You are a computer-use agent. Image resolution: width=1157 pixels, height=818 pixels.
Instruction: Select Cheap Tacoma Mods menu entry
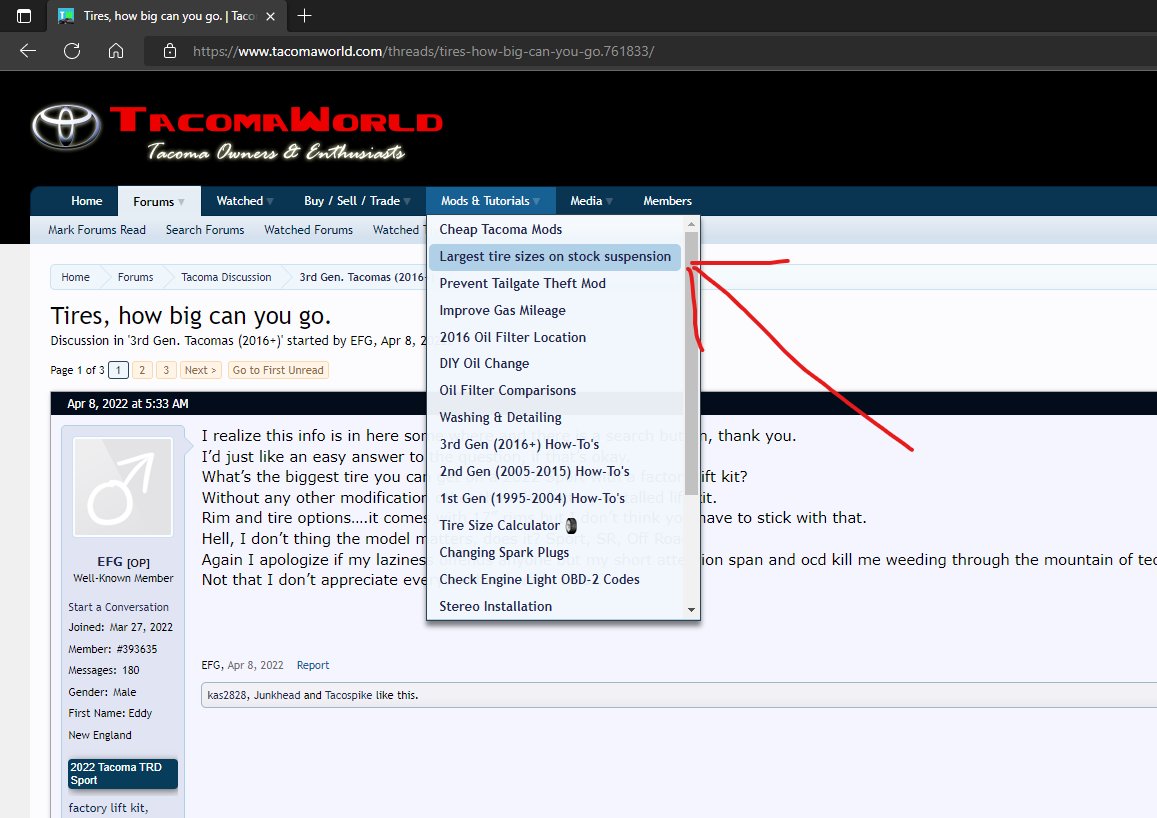pyautogui.click(x=500, y=229)
